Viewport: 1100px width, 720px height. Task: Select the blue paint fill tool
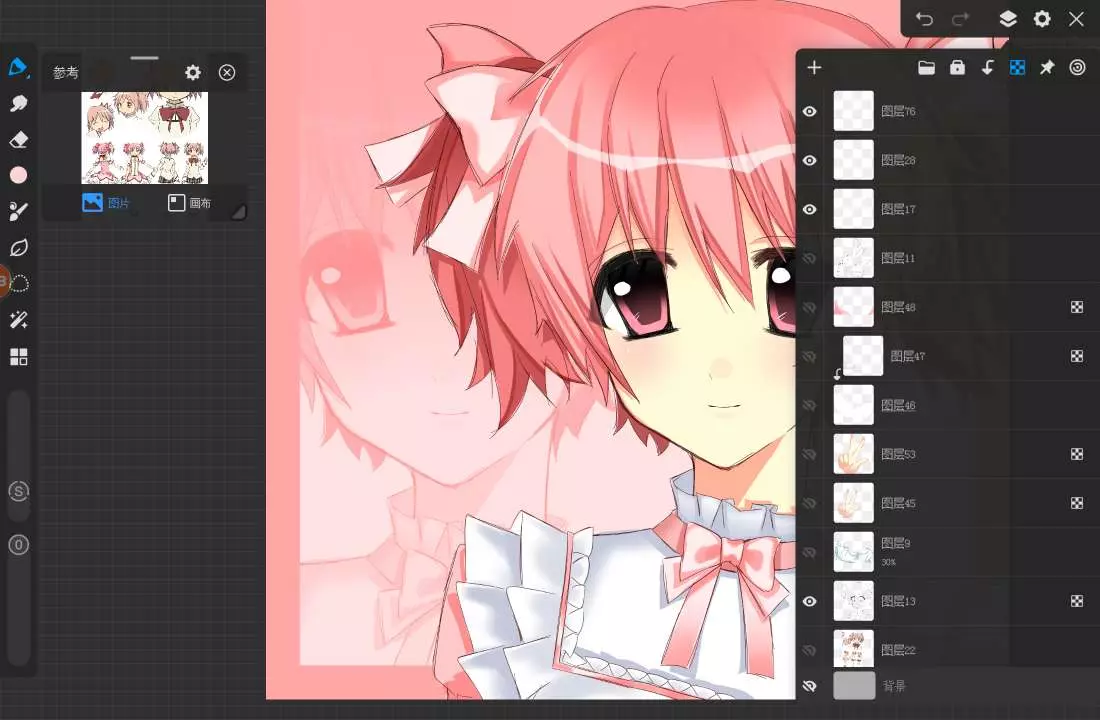coord(18,67)
